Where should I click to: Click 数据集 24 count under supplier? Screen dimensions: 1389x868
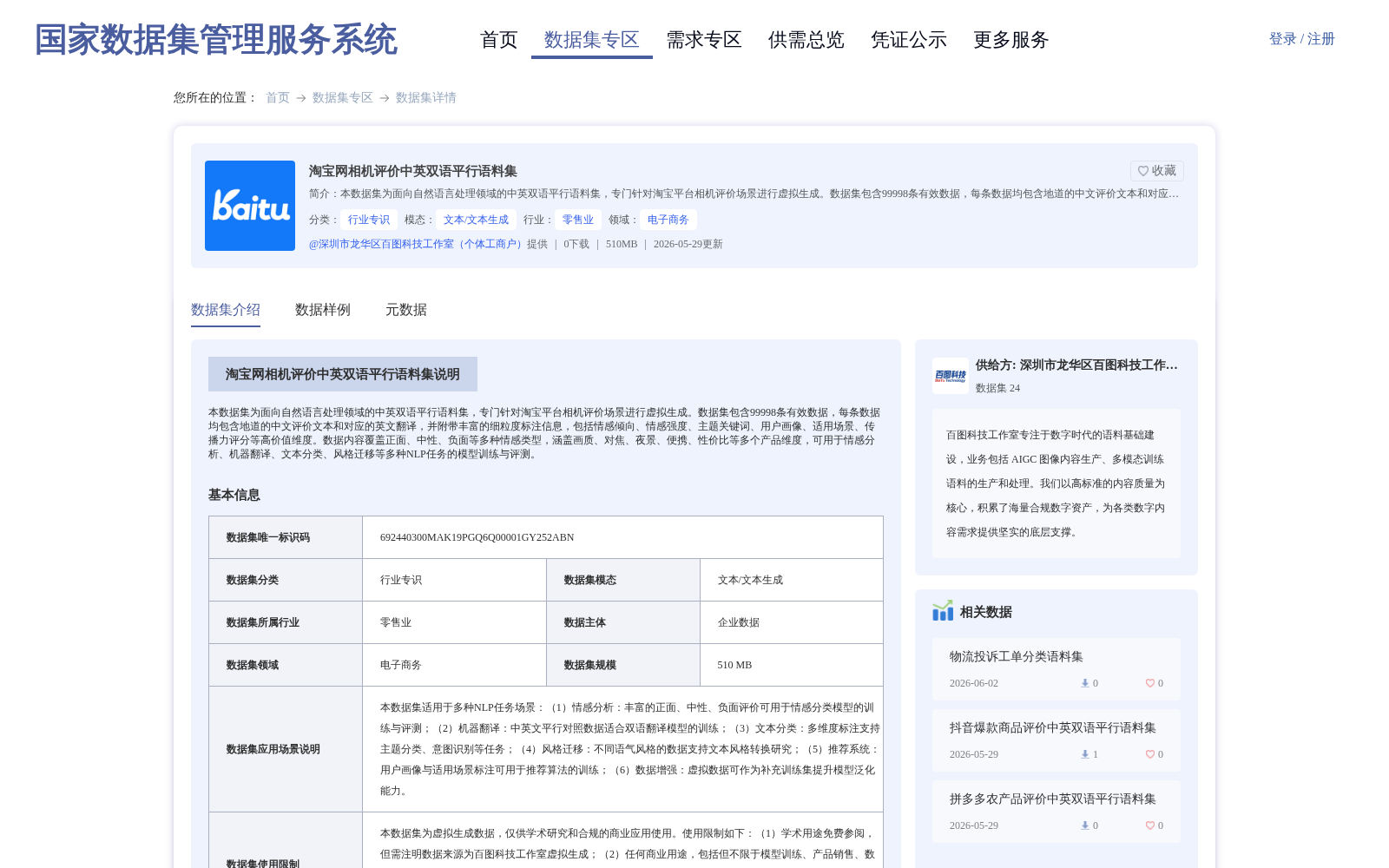click(x=998, y=388)
